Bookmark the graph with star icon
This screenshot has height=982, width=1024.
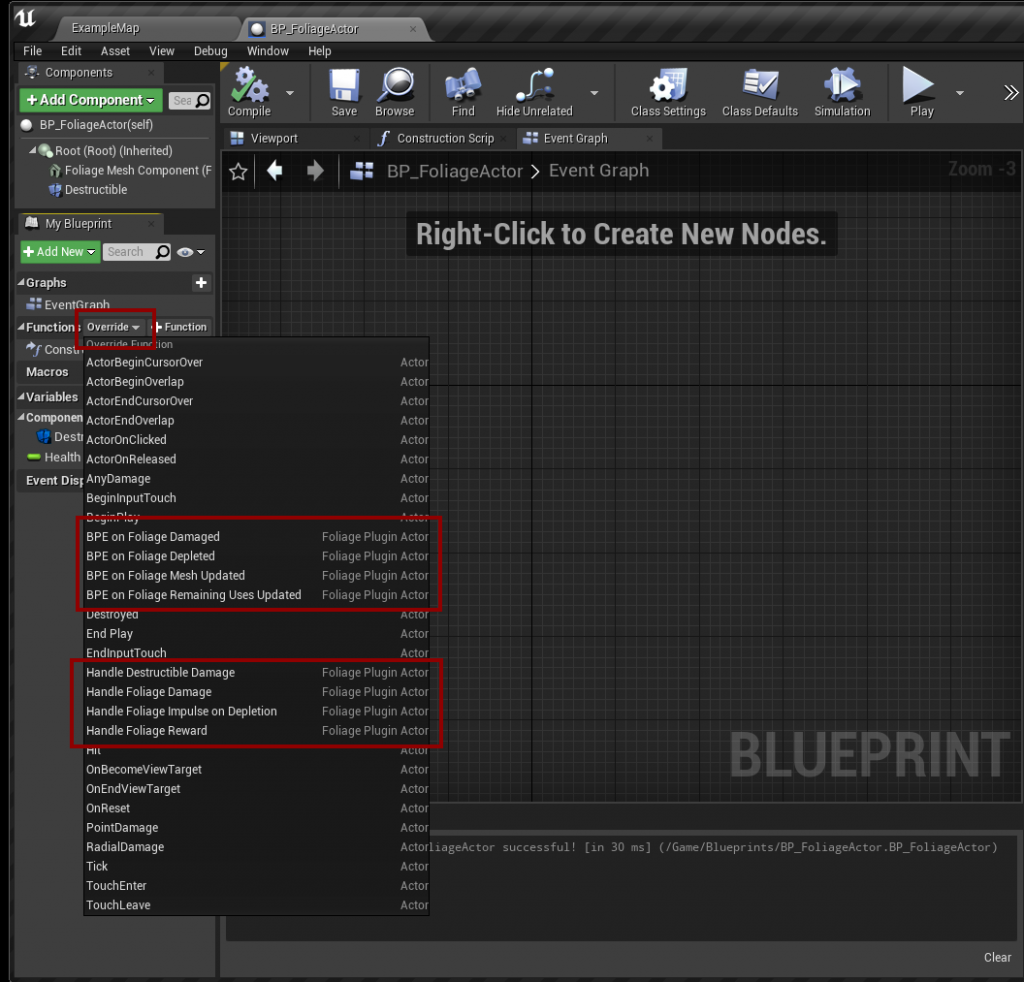click(x=238, y=171)
